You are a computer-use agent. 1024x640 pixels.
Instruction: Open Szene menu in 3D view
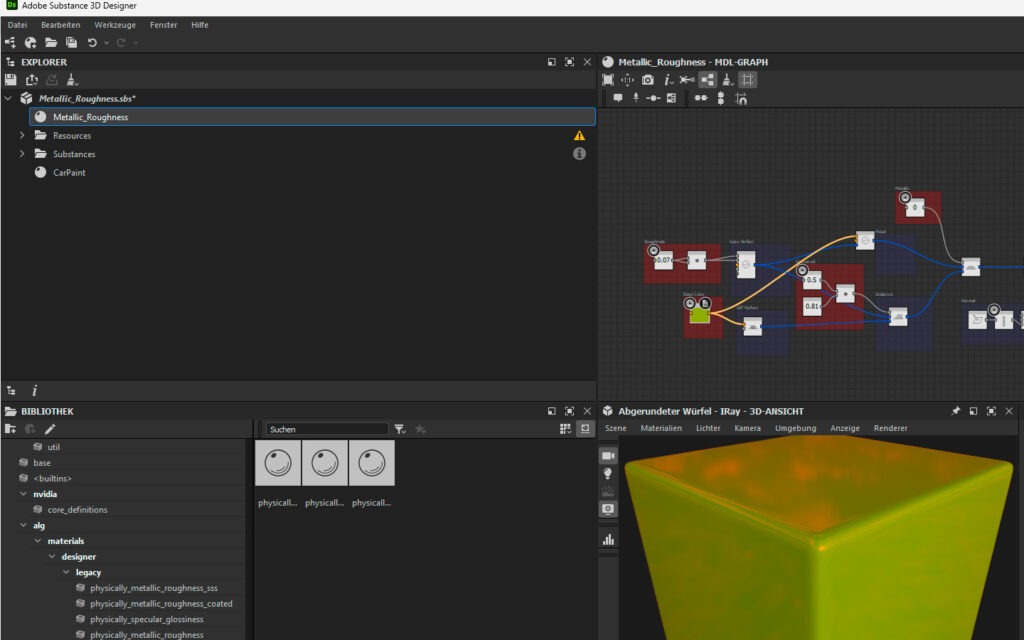[x=615, y=428]
